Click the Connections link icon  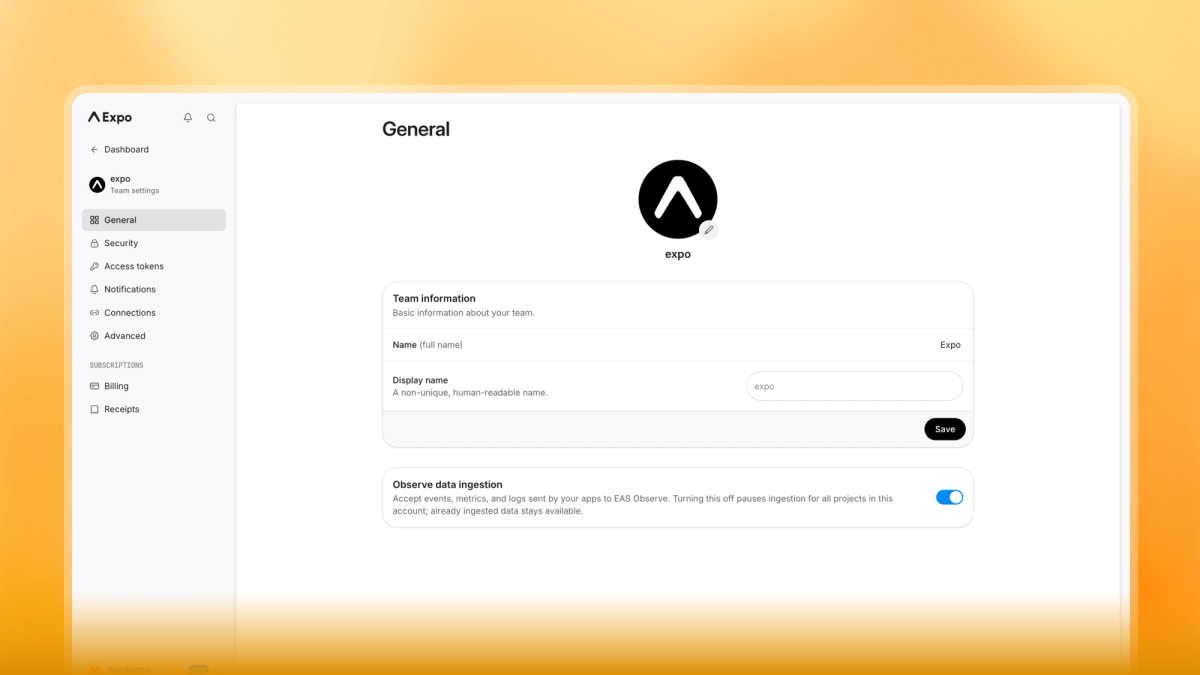point(94,313)
